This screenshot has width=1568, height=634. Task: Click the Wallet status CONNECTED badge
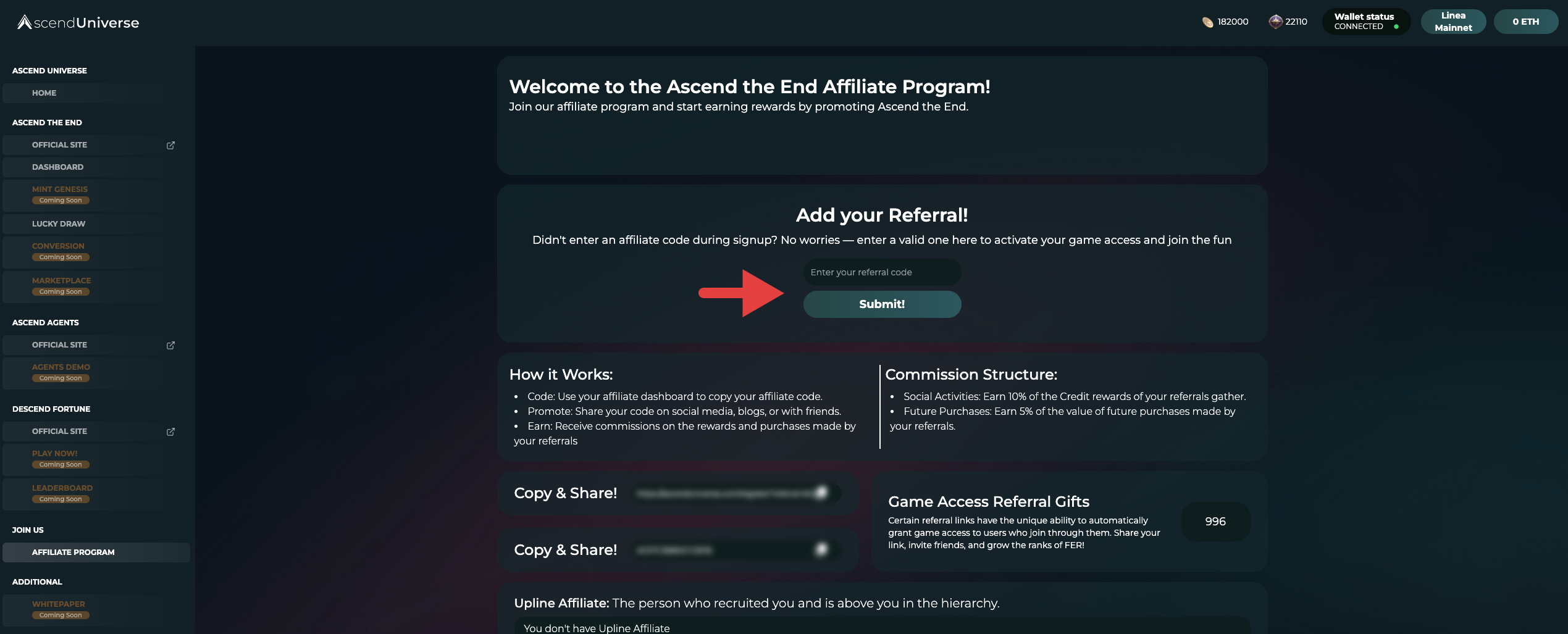click(1365, 22)
